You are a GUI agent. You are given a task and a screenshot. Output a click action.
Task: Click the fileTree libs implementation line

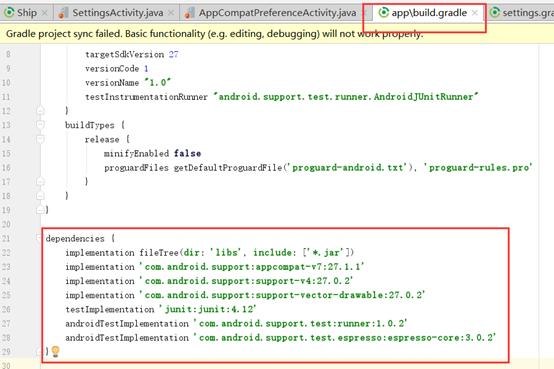click(x=210, y=253)
